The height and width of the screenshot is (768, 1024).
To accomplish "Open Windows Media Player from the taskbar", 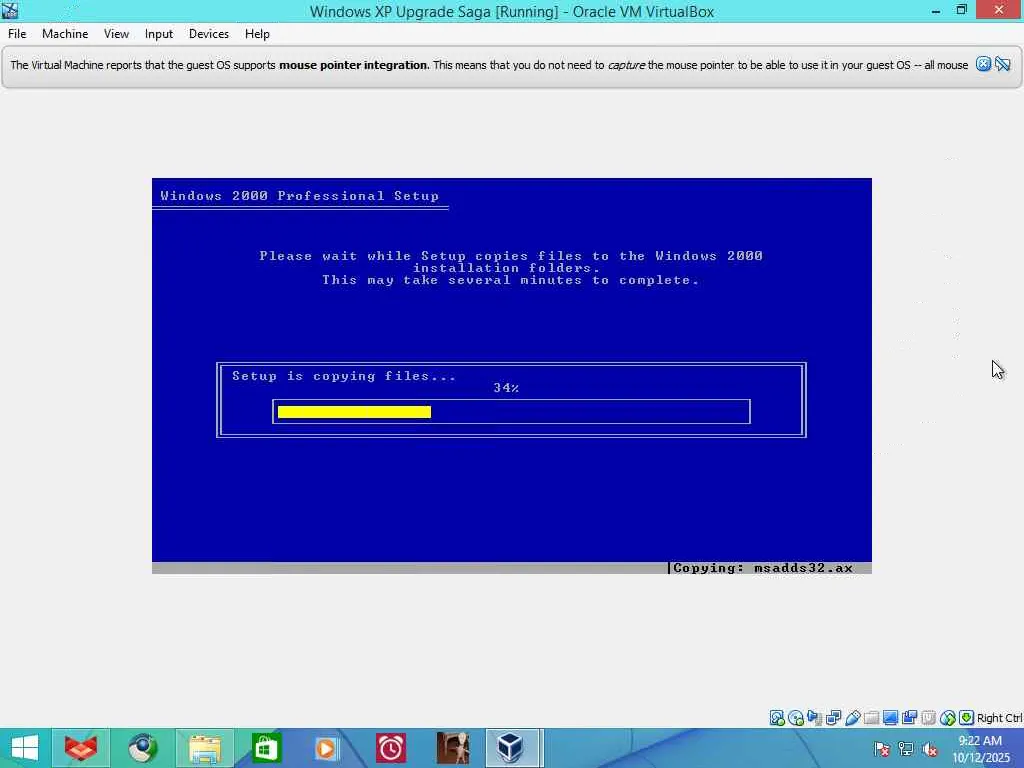I will (327, 748).
